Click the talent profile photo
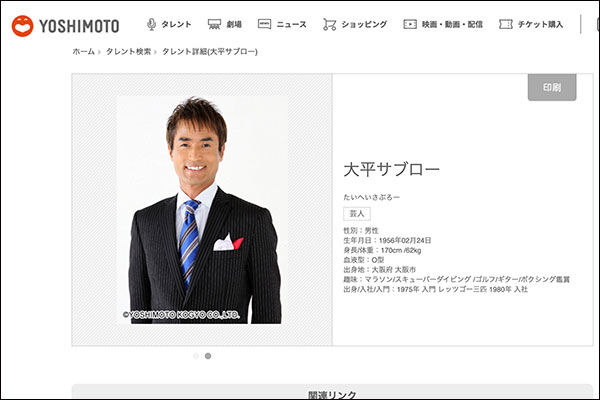 pos(203,210)
